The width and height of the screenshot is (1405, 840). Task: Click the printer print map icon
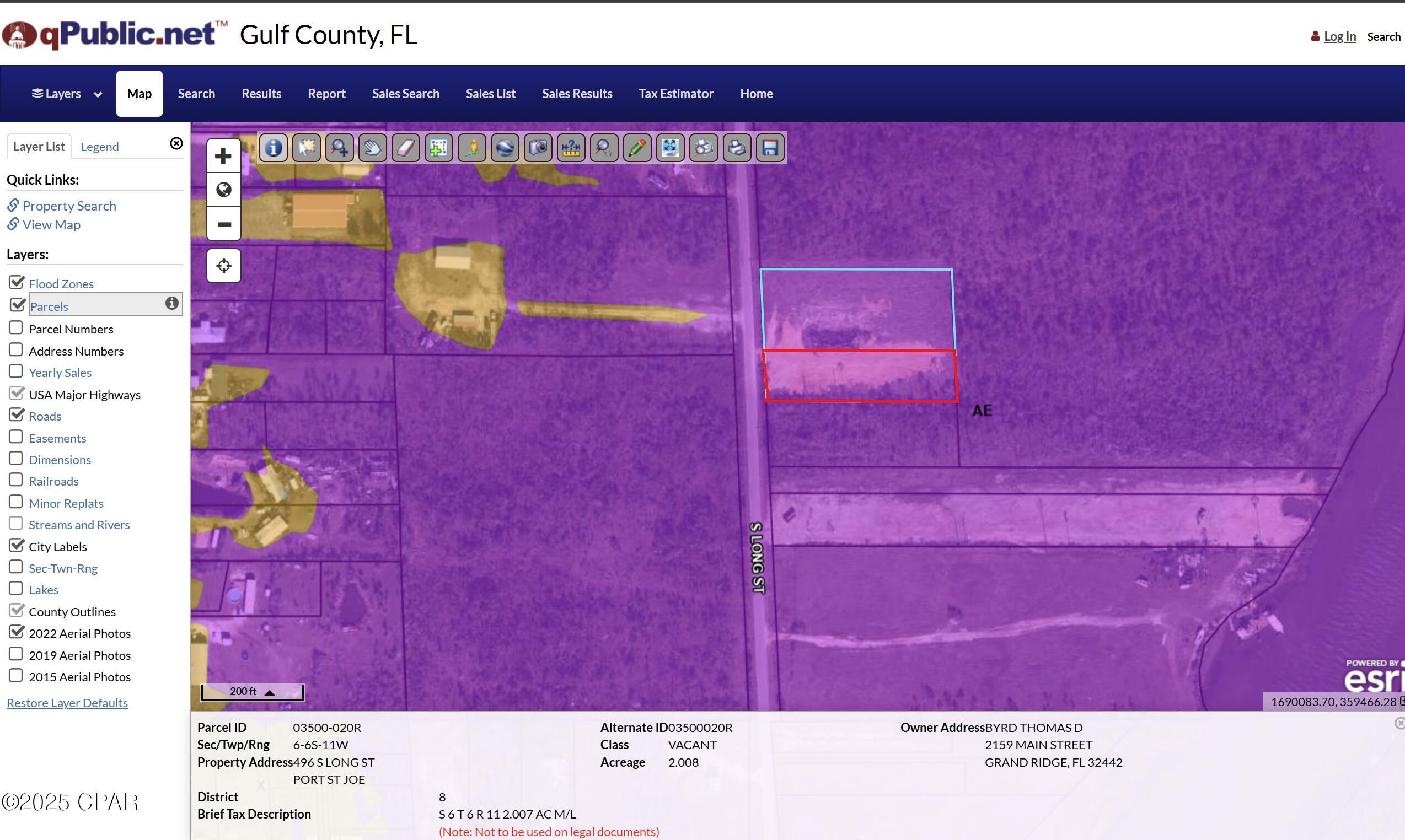[737, 148]
